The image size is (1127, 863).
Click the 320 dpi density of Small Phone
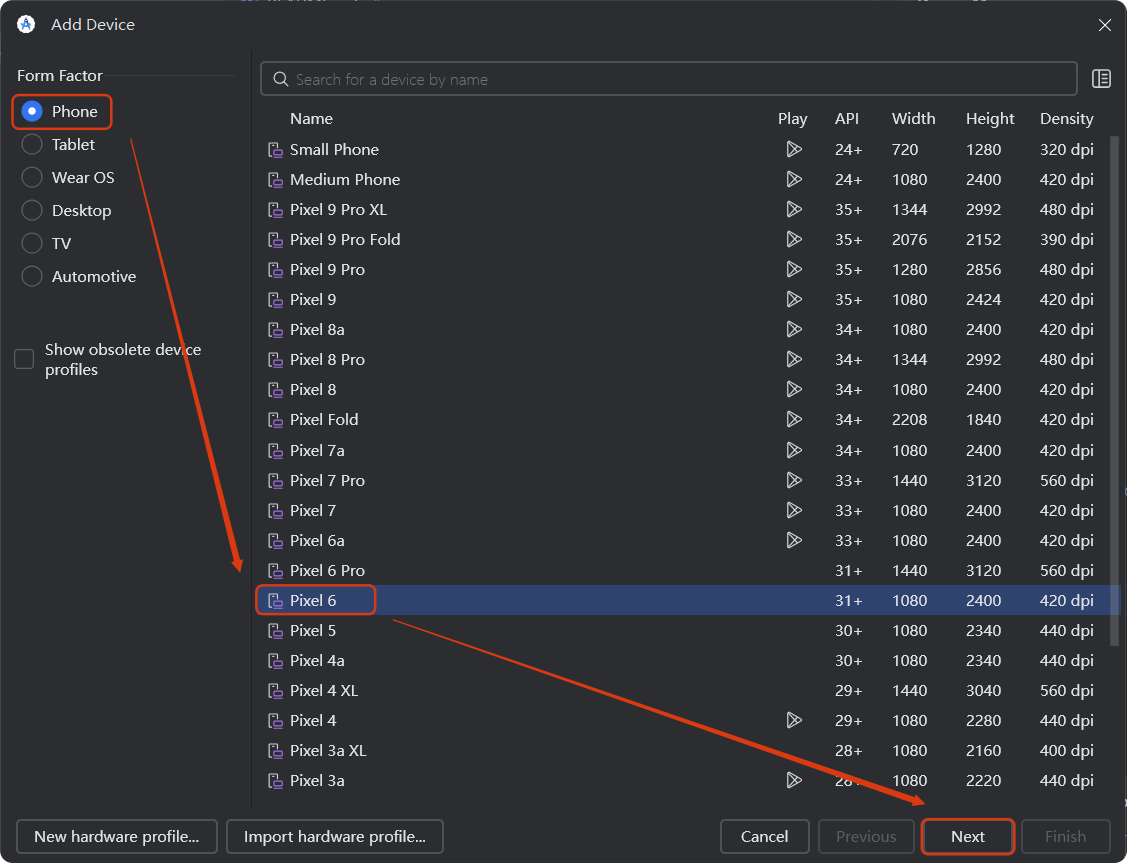(x=1067, y=149)
